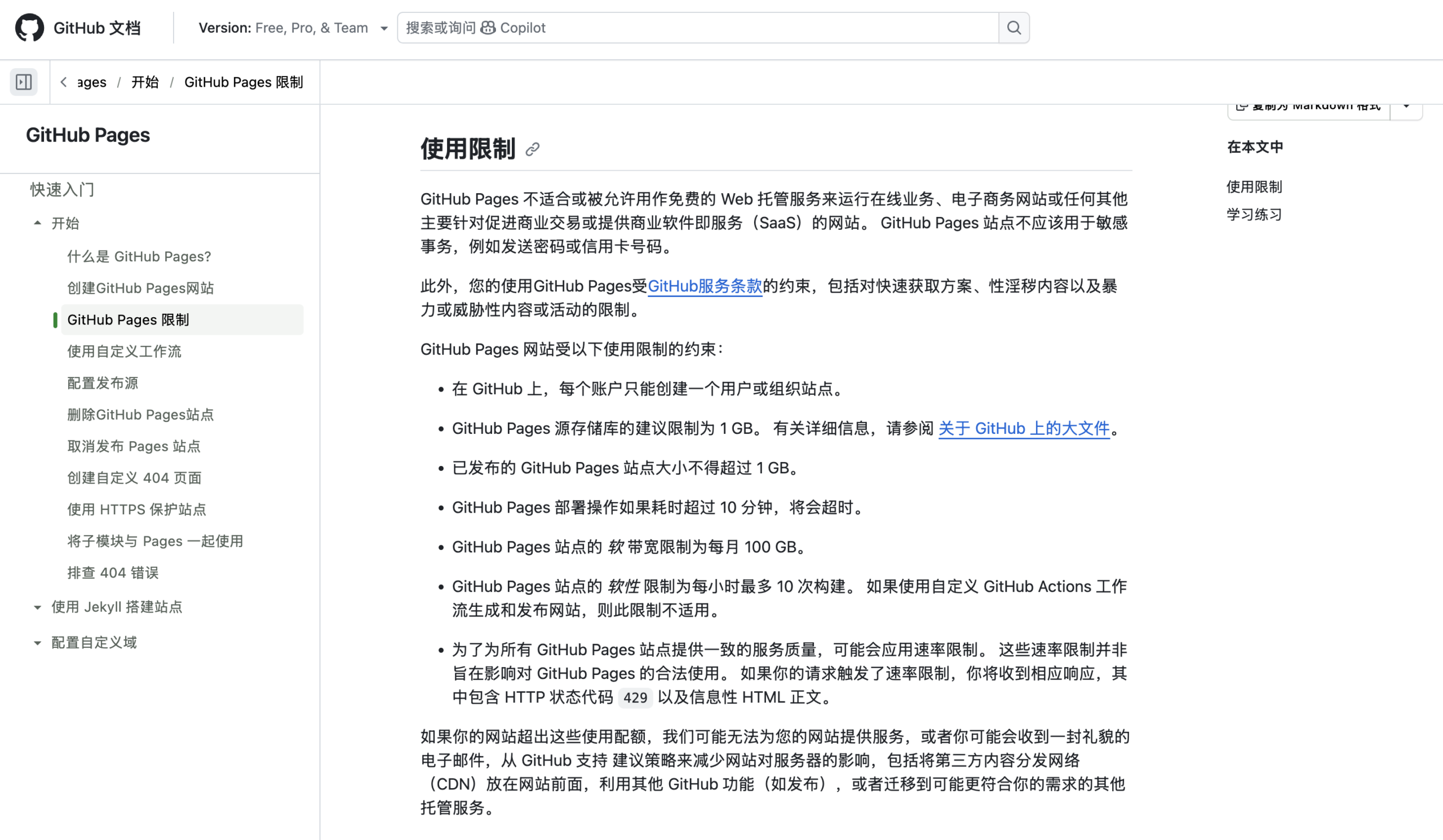This screenshot has width=1443, height=840.
Task: Open 删除GitHub Pages站点 article
Action: (x=140, y=414)
